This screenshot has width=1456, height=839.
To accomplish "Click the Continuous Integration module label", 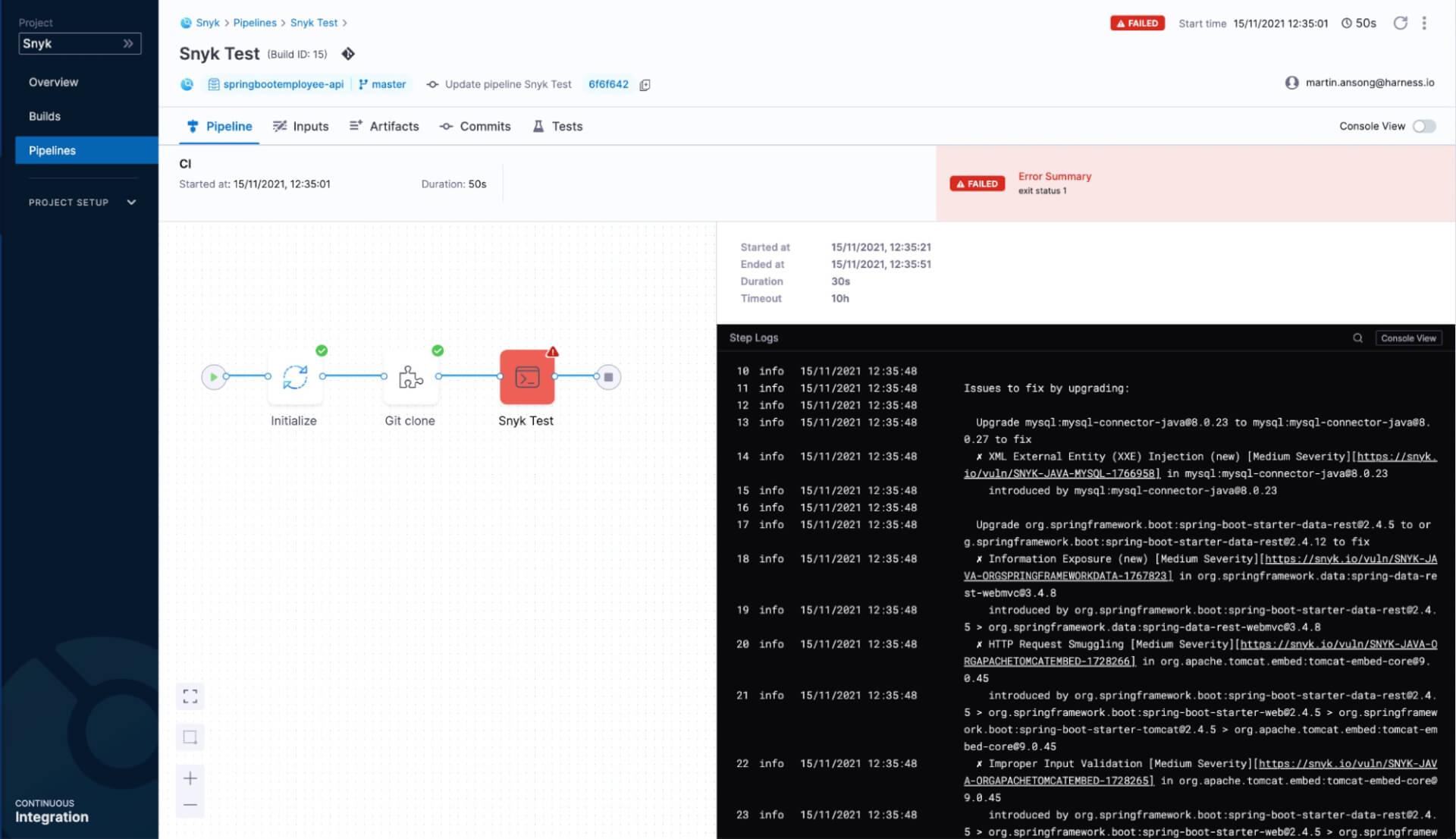I will 52,811.
